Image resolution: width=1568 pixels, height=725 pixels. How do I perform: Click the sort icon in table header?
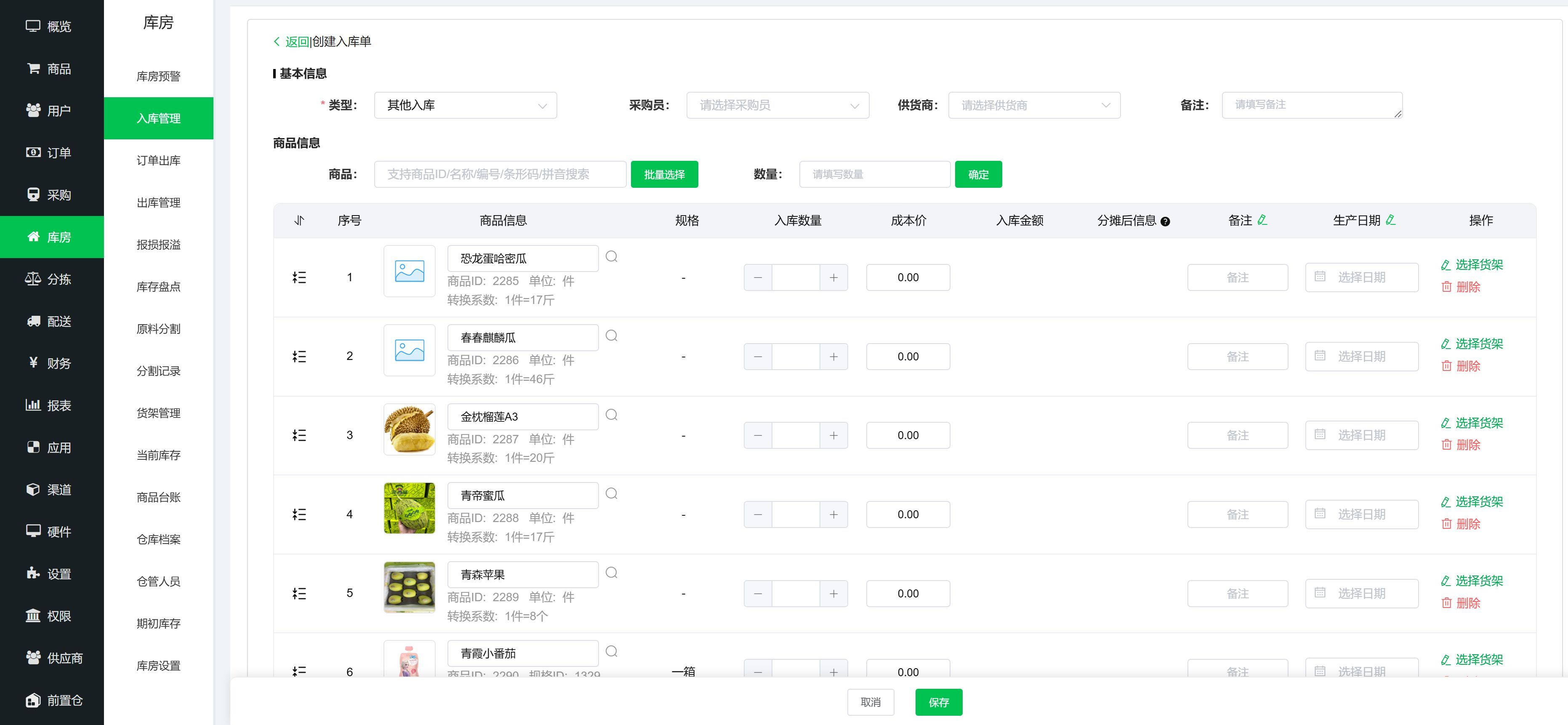pos(299,220)
